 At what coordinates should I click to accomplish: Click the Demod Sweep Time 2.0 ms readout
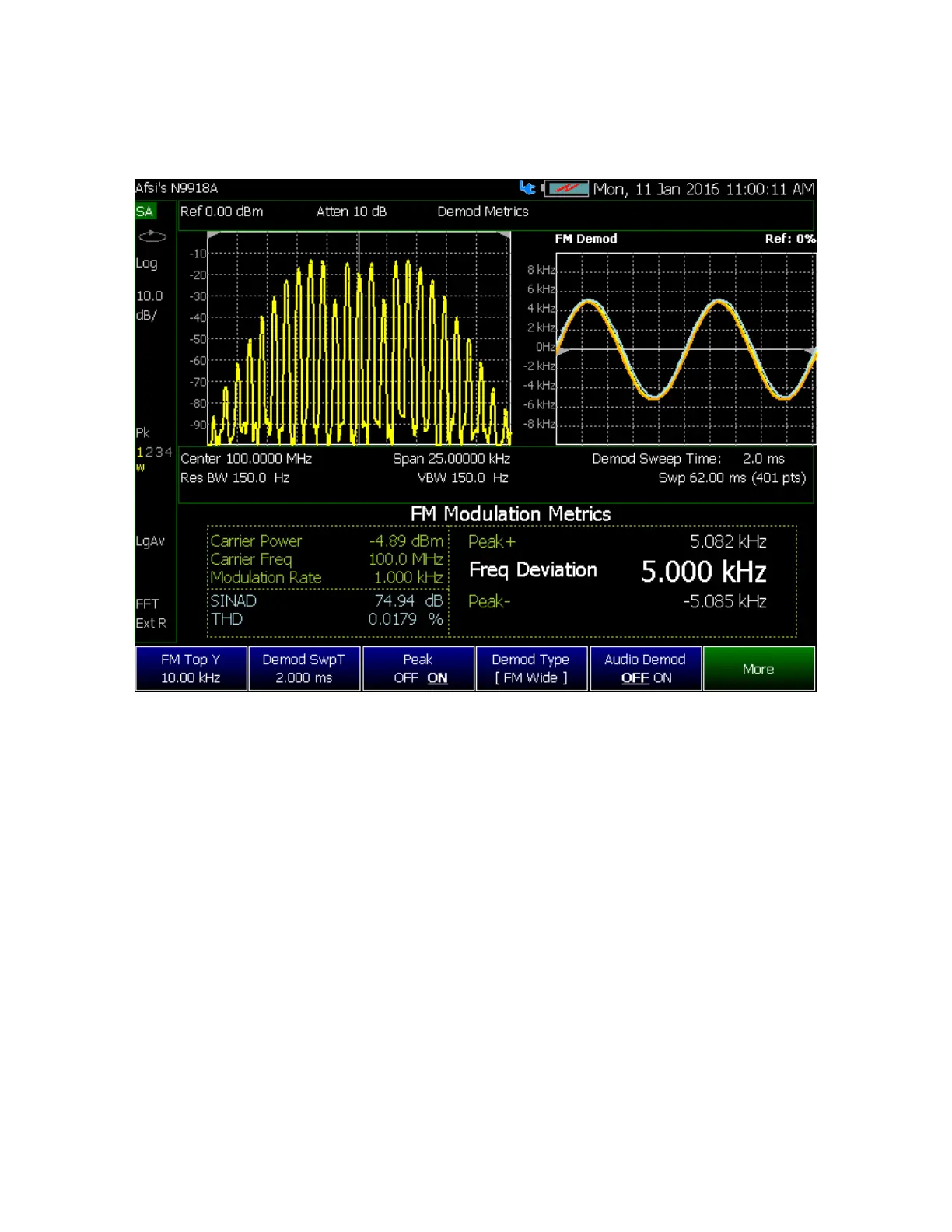tap(688, 459)
